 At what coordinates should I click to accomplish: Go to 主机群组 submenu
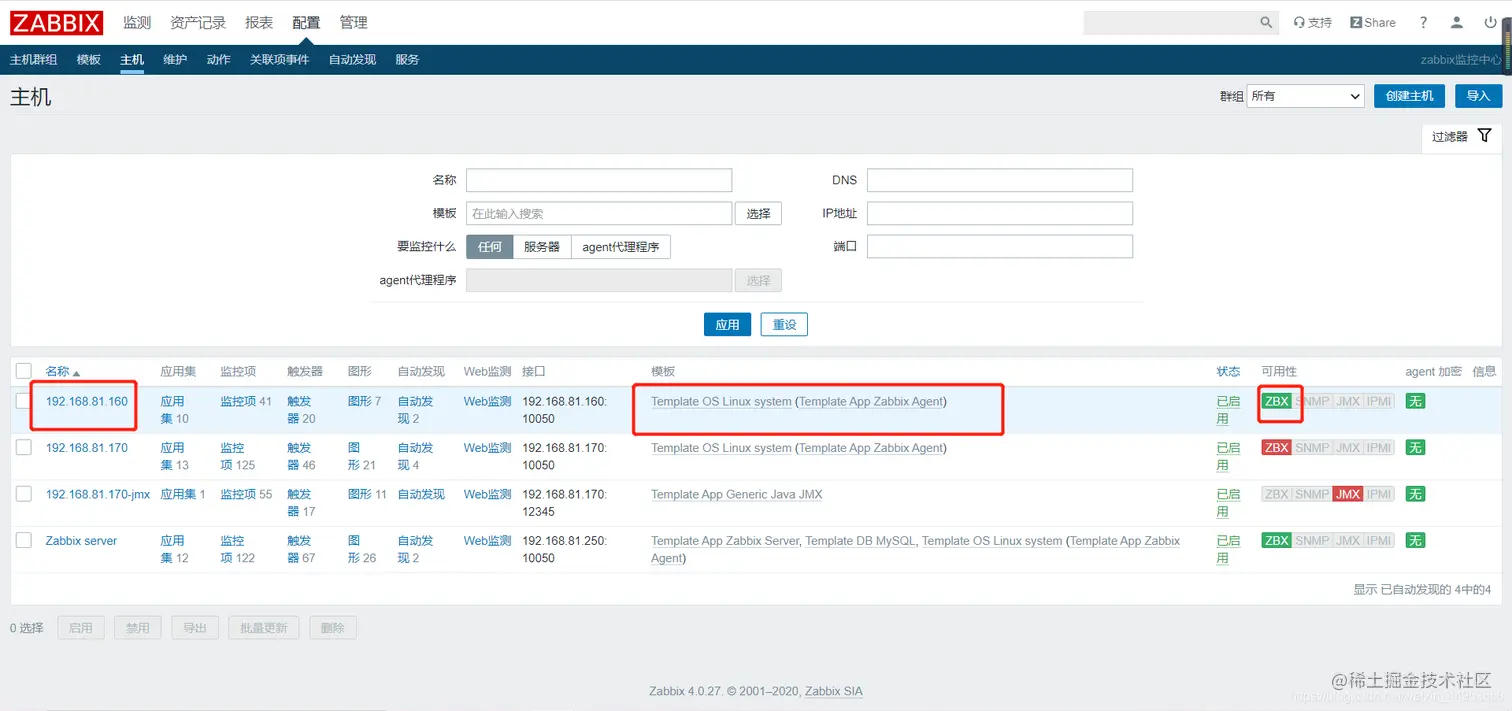point(33,60)
